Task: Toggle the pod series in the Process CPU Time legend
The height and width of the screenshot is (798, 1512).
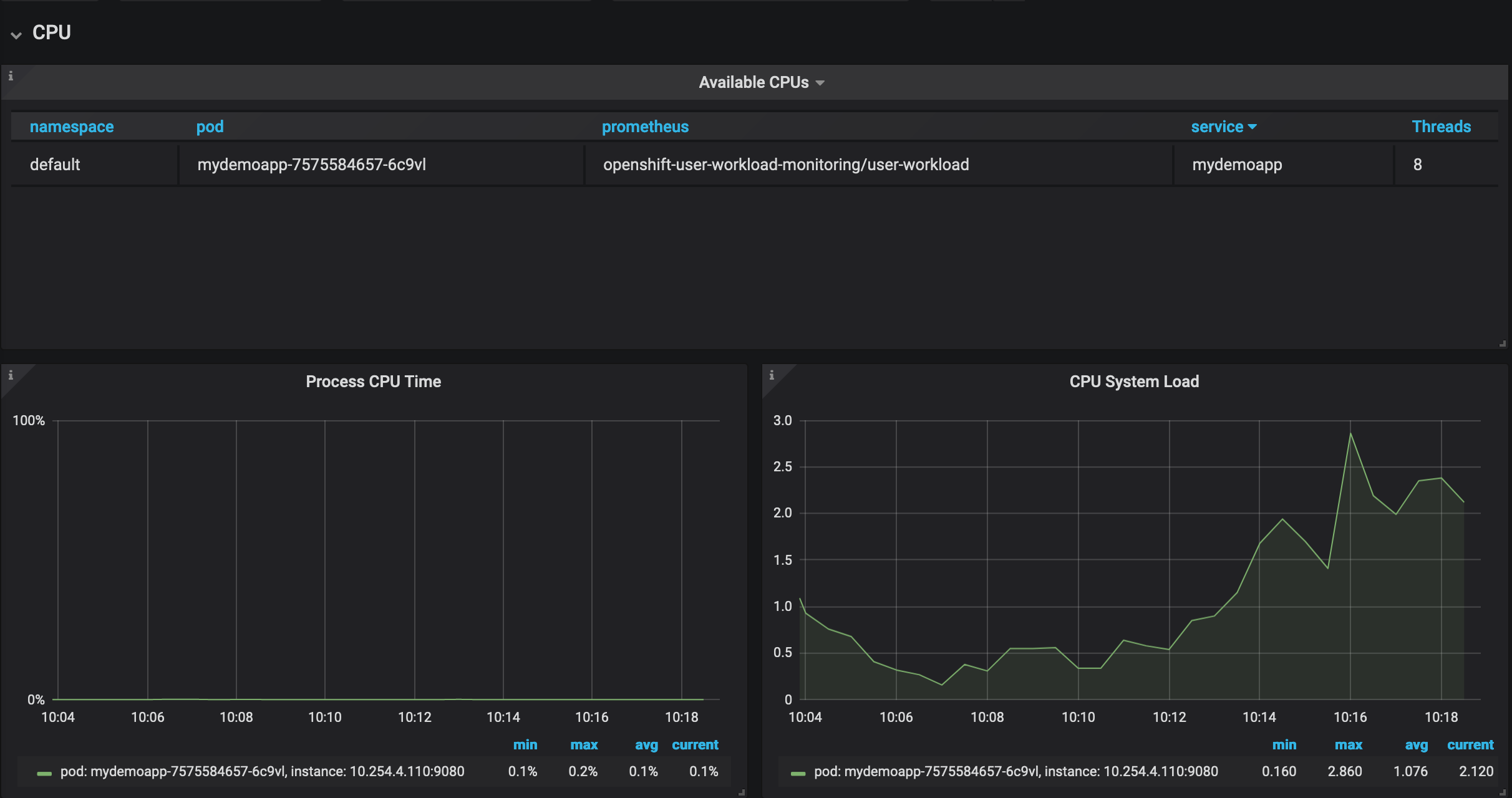Action: point(262,771)
